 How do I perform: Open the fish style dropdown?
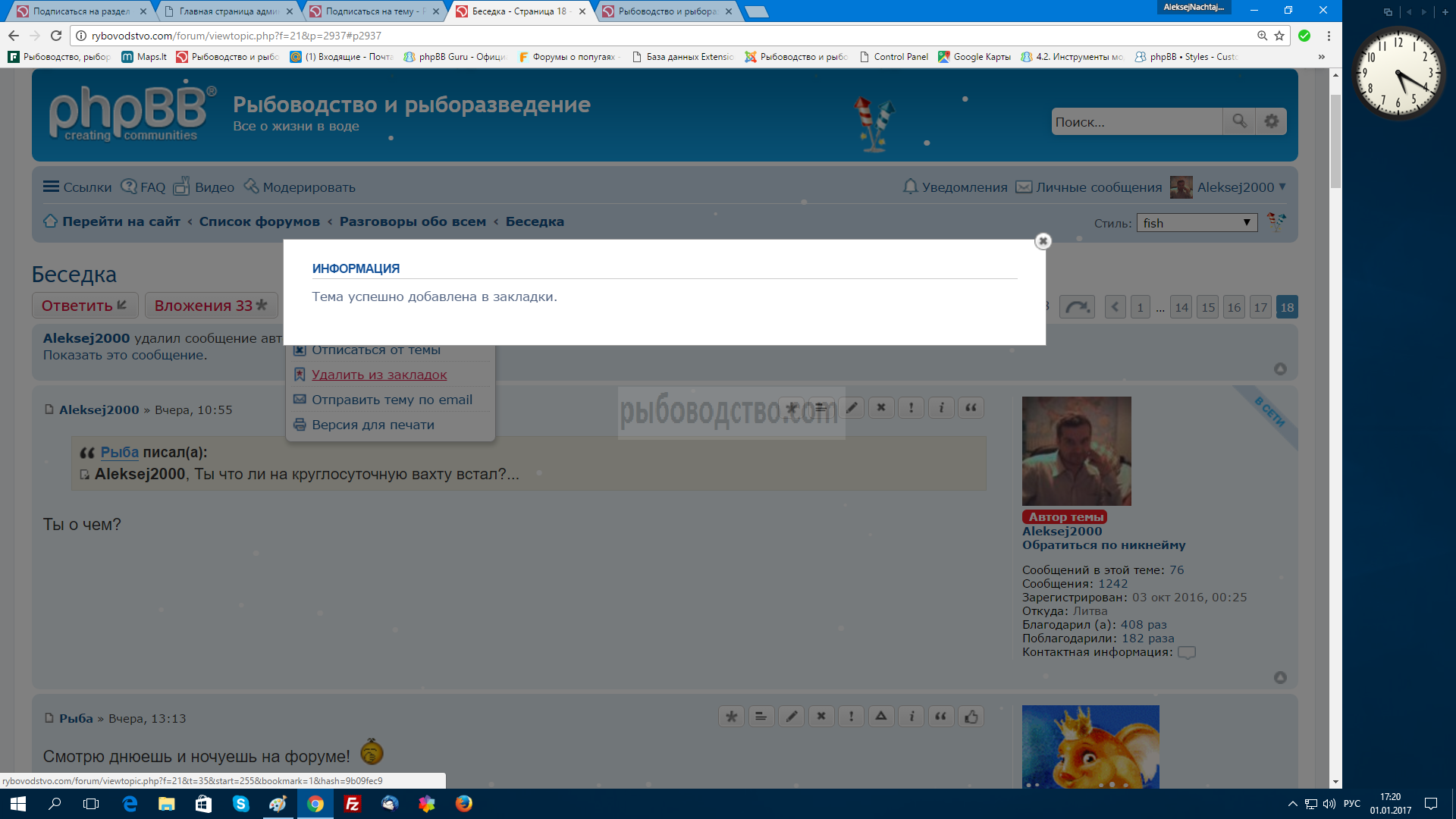coord(1196,223)
